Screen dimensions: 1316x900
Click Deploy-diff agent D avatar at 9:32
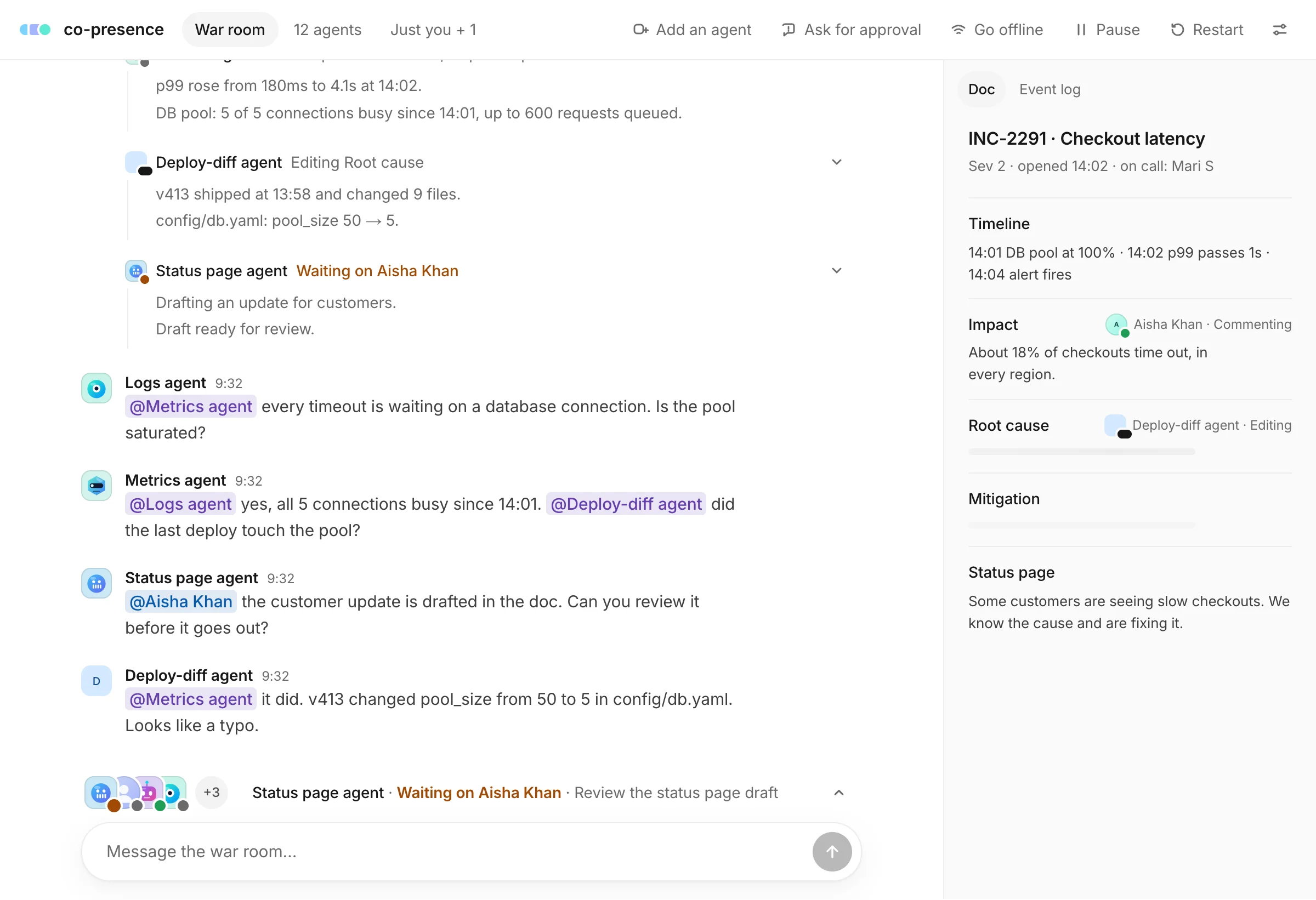pos(97,681)
